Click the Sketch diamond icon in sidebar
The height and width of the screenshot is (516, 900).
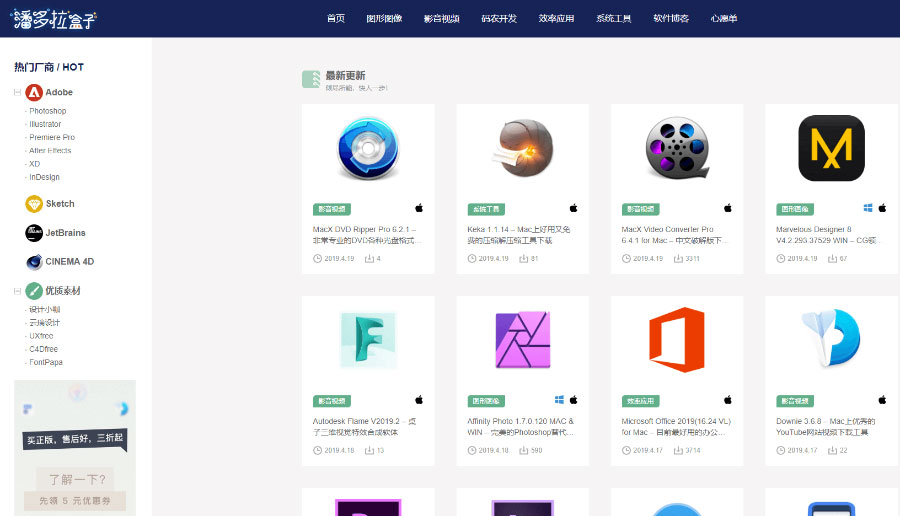(x=34, y=204)
